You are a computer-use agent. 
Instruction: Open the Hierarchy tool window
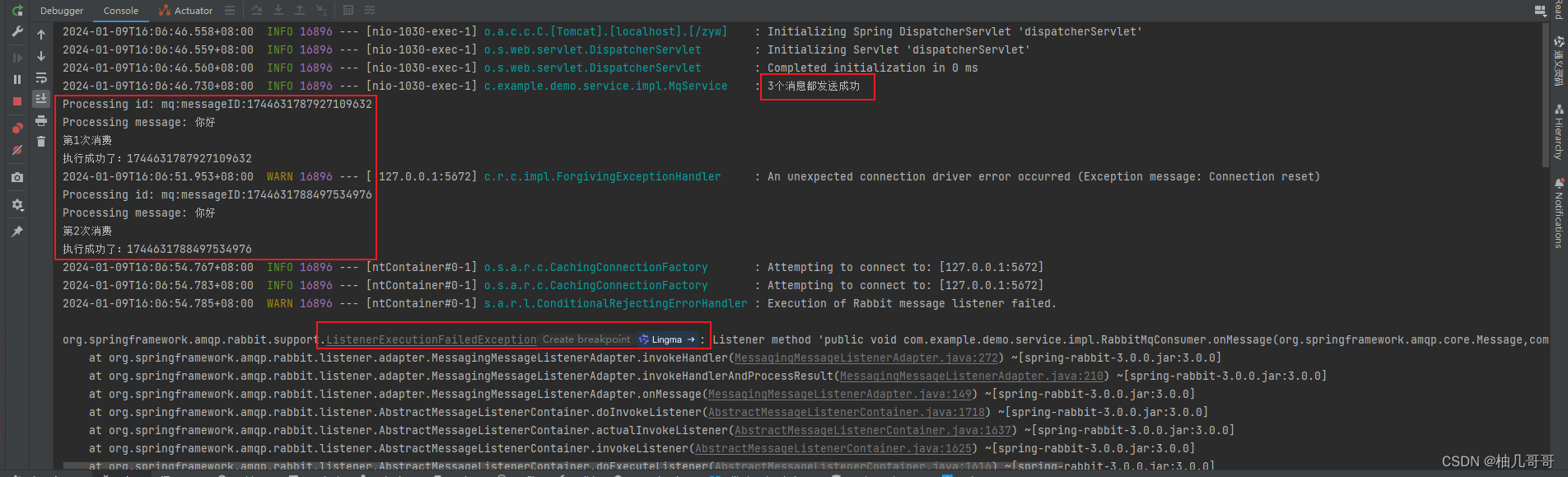click(x=1559, y=131)
